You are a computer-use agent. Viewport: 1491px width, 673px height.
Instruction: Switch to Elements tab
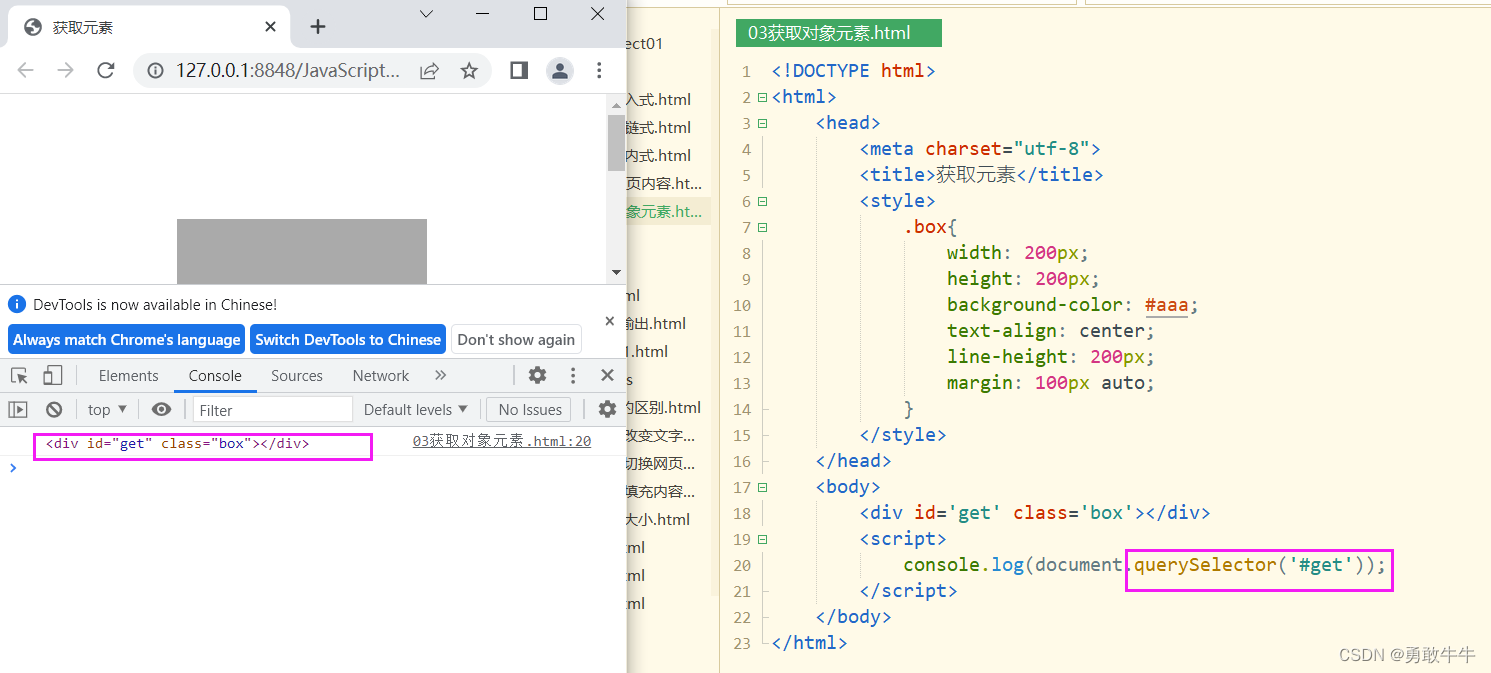128,376
